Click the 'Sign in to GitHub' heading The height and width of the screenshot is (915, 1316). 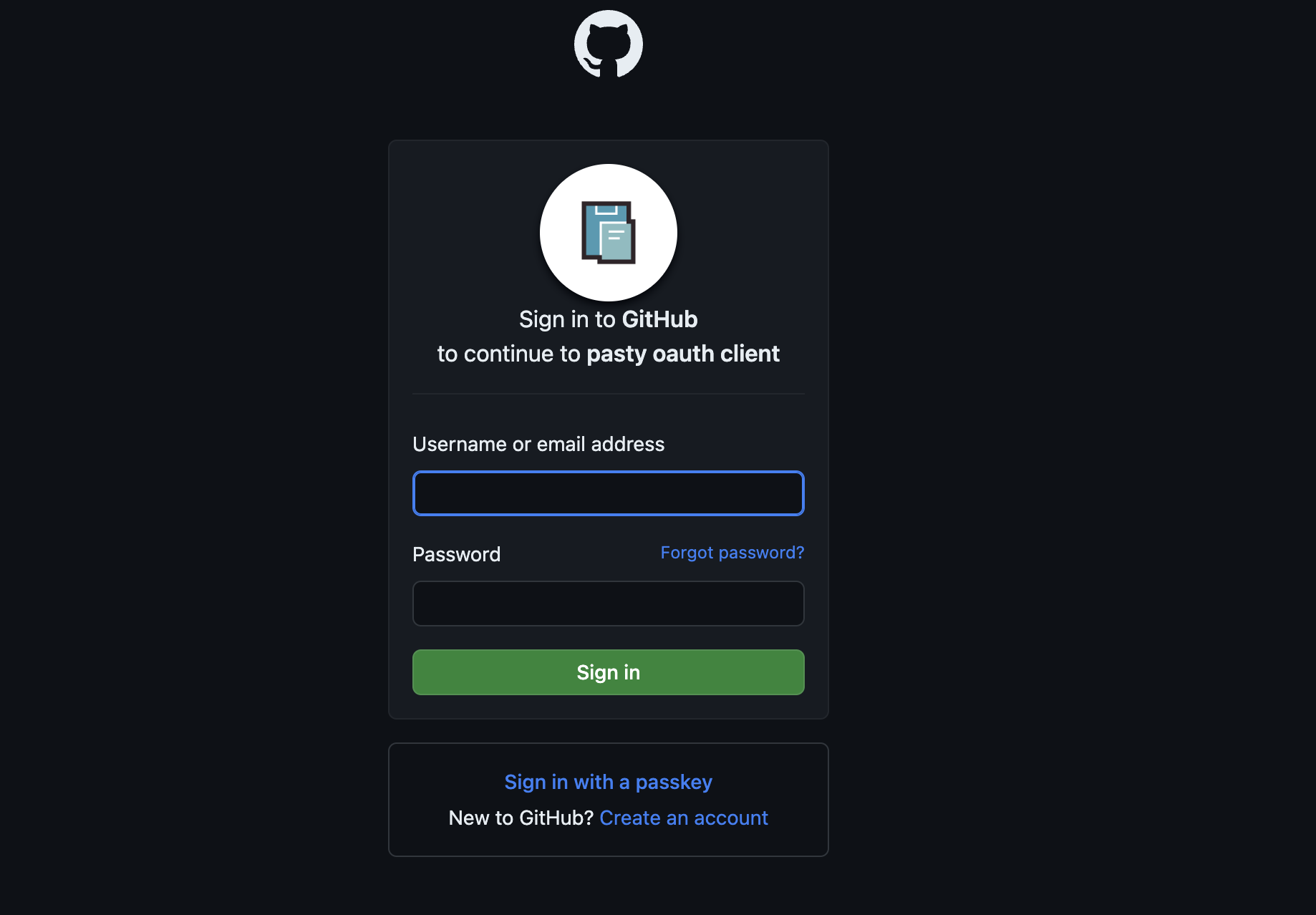point(608,319)
